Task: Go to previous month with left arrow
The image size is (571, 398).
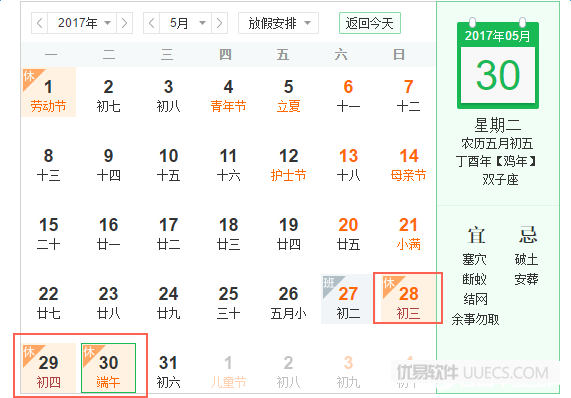Action: [151, 23]
